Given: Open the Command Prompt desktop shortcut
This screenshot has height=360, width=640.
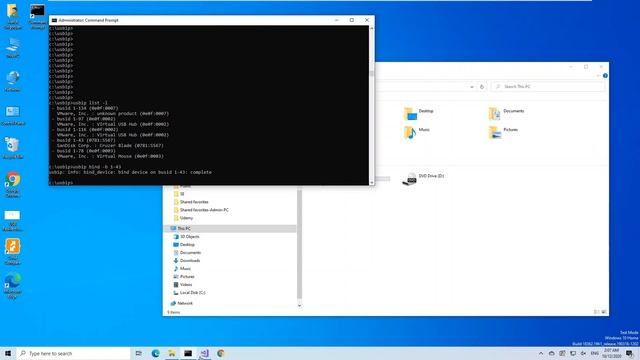Looking at the screenshot, I should [x=37, y=16].
